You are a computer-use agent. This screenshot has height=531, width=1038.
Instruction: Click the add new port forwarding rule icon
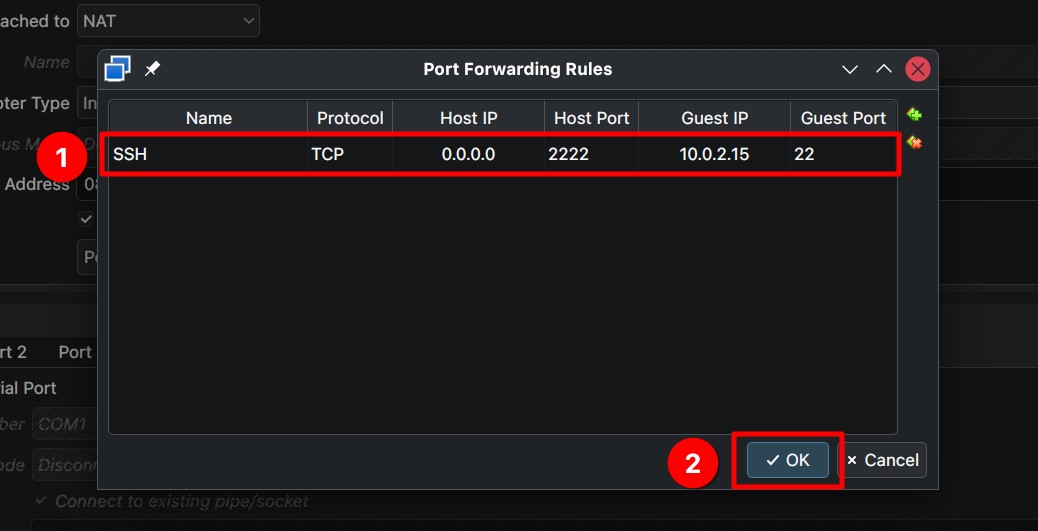pos(914,115)
